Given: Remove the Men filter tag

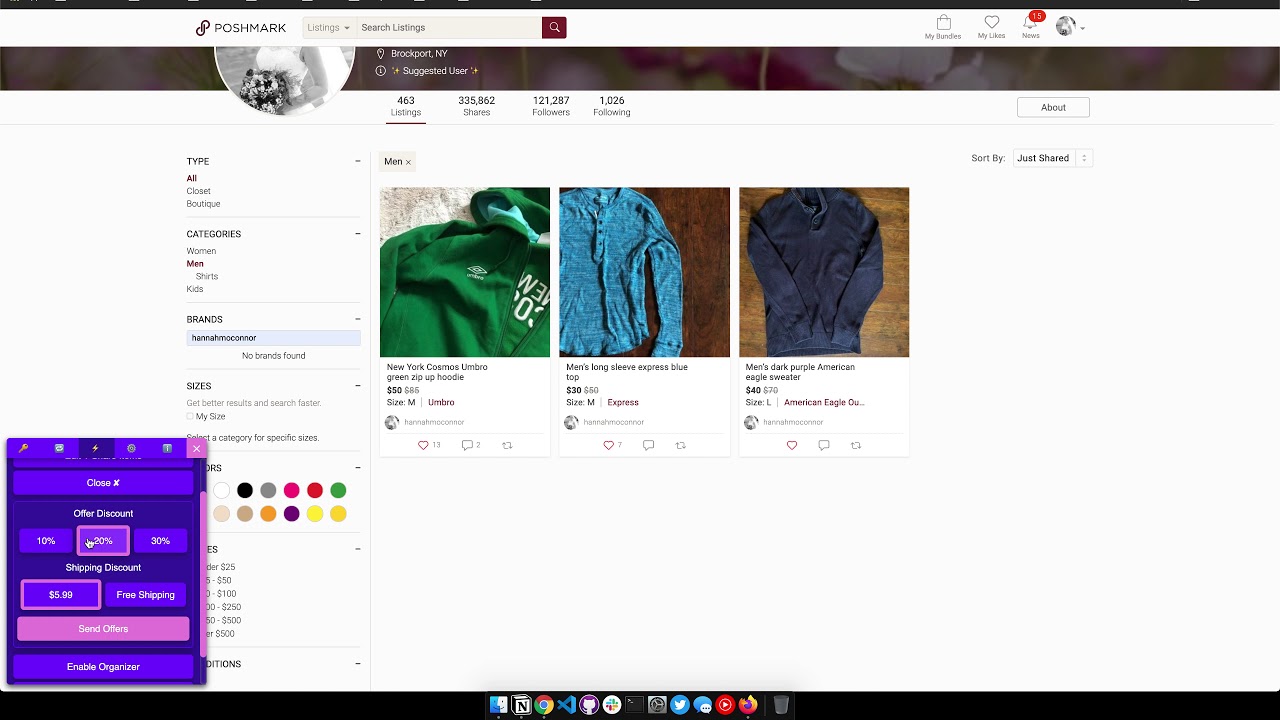Looking at the screenshot, I should tap(408, 162).
